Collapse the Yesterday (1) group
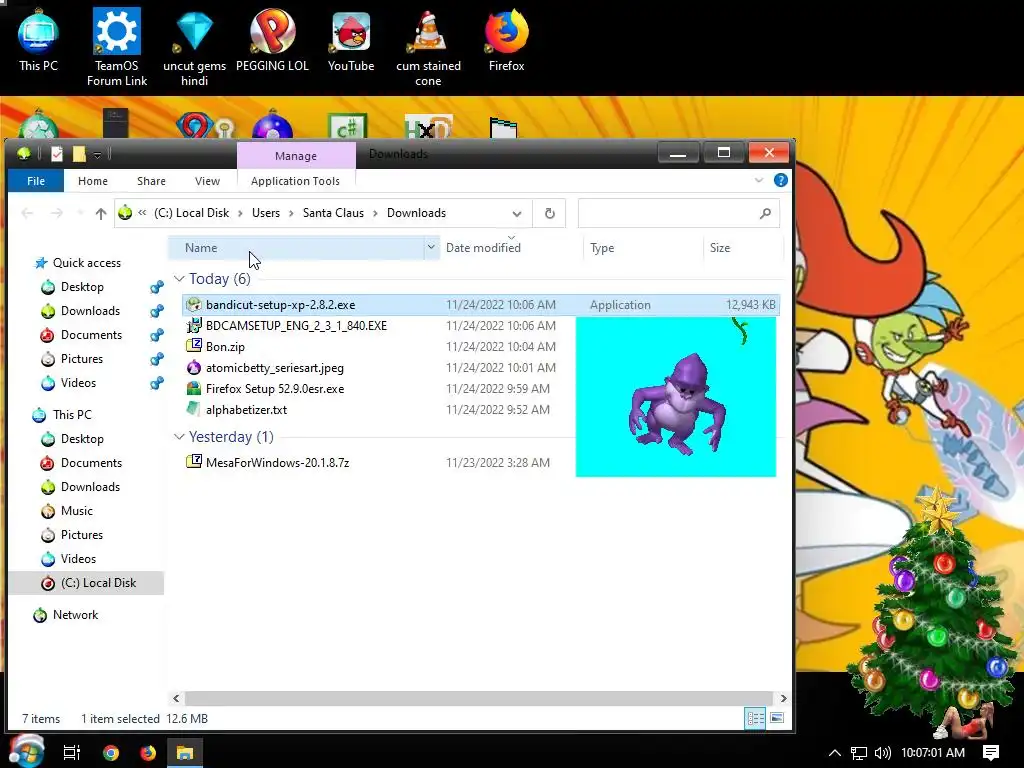Image resolution: width=1024 pixels, height=768 pixels. [x=179, y=437]
